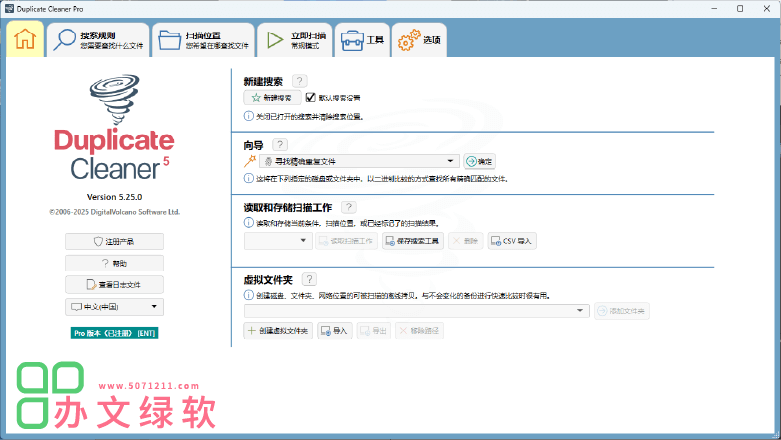Expand the saved scan job dropdown
Screen dimensions: 781x440
click(x=278, y=241)
